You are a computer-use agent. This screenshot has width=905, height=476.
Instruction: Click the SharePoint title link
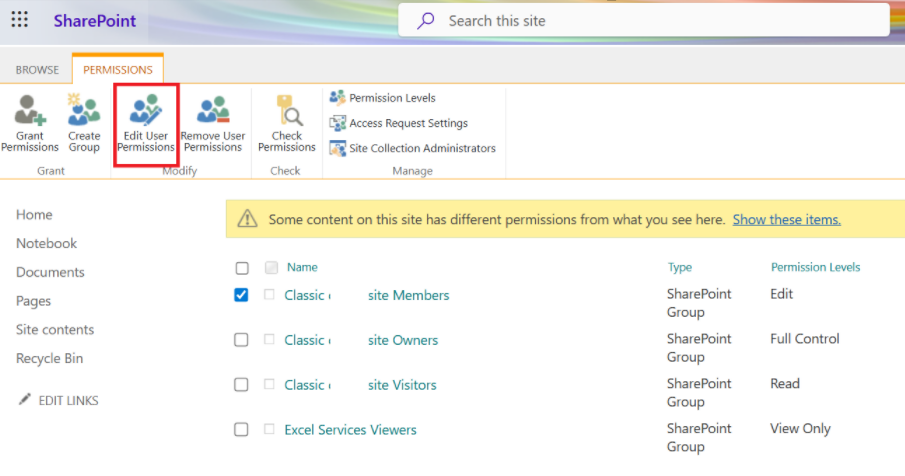point(95,21)
